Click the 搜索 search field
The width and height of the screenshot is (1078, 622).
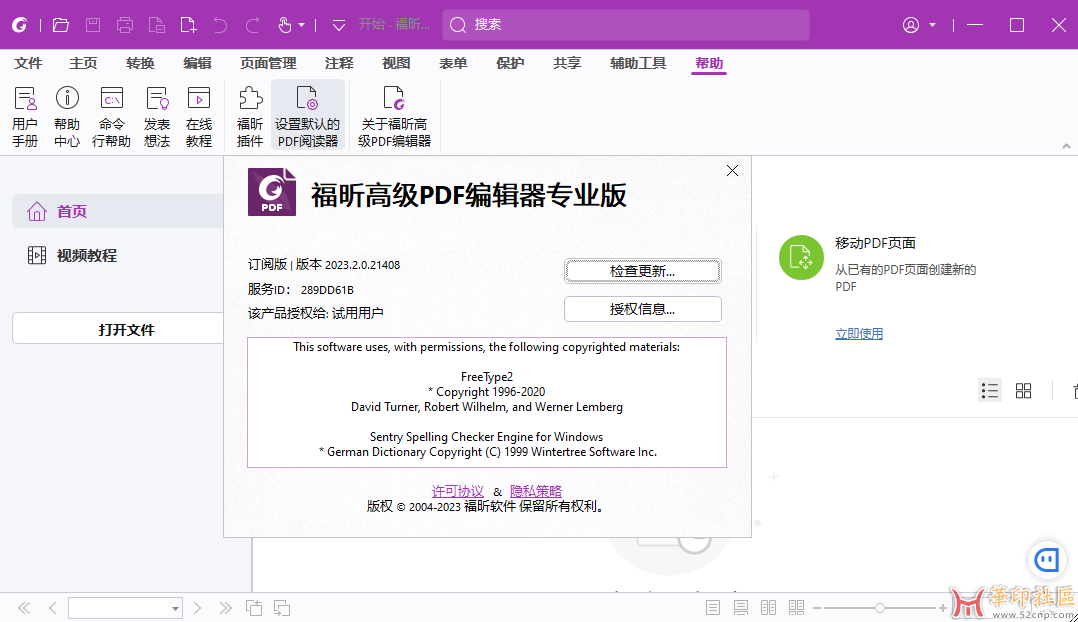626,25
